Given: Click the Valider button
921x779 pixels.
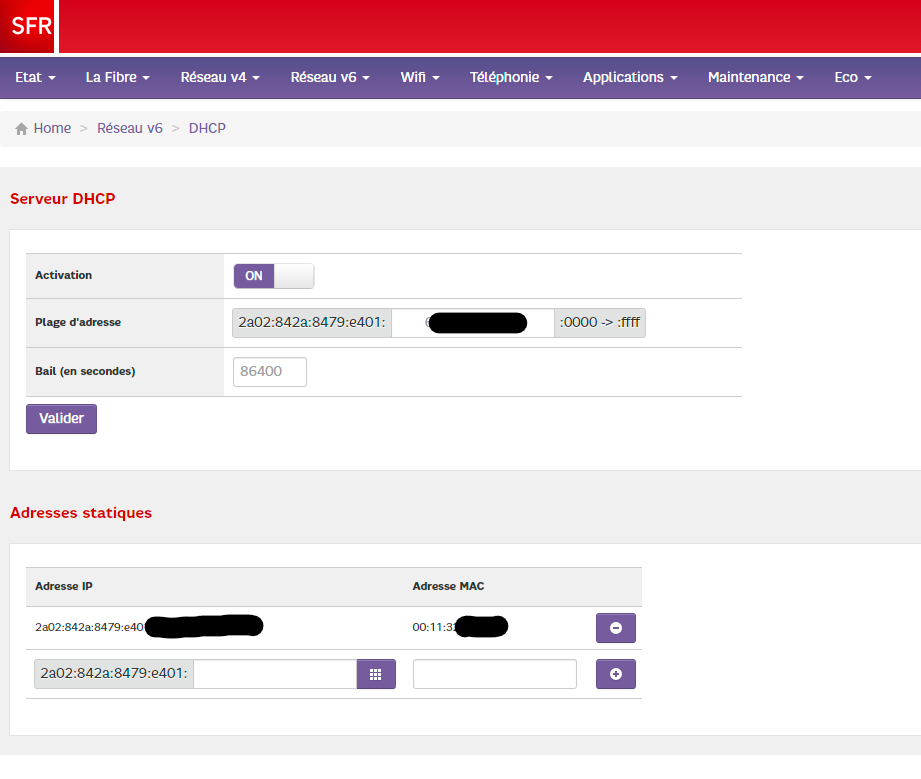Looking at the screenshot, I should point(61,419).
